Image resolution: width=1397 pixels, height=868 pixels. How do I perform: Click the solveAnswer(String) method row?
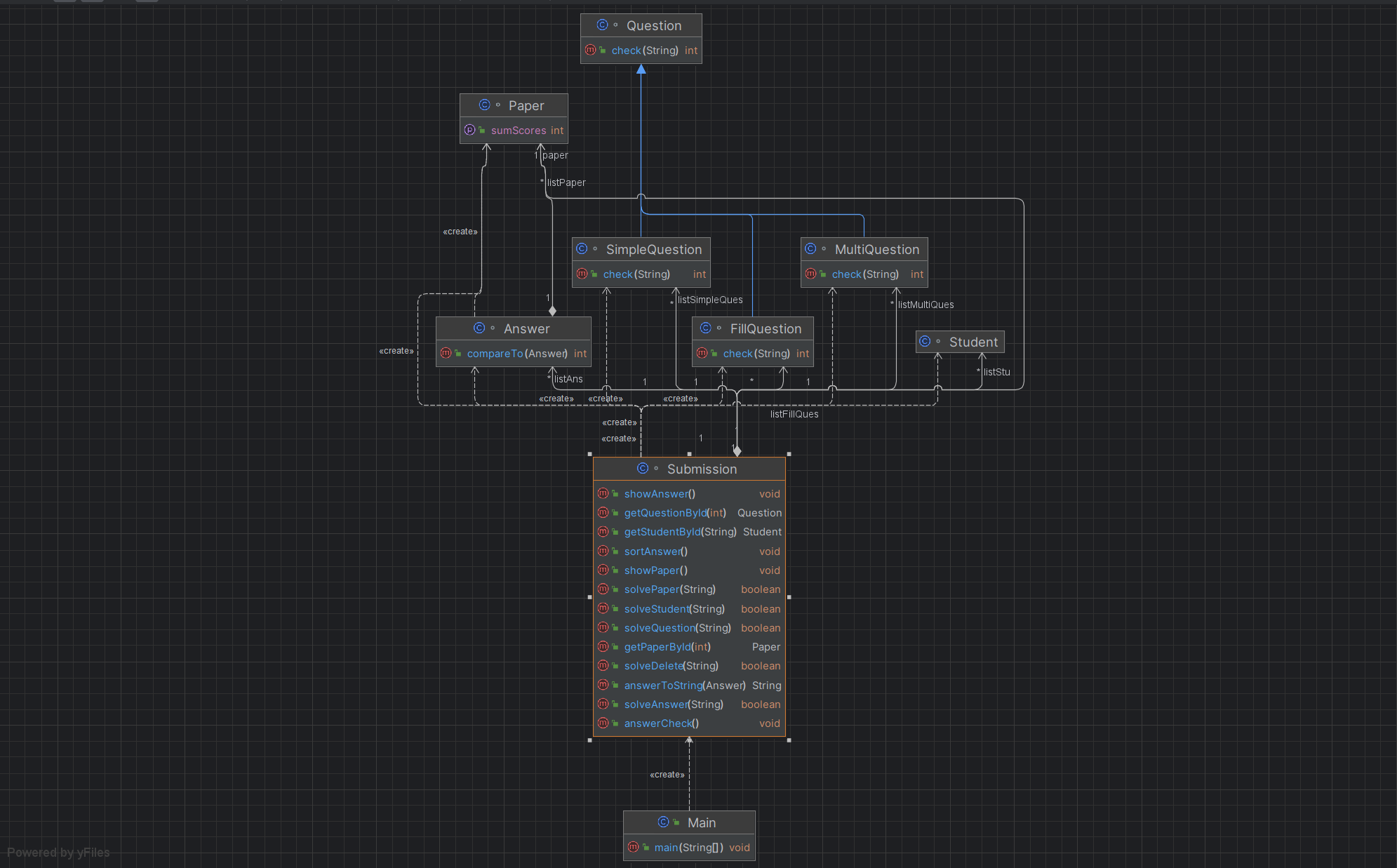[689, 705]
